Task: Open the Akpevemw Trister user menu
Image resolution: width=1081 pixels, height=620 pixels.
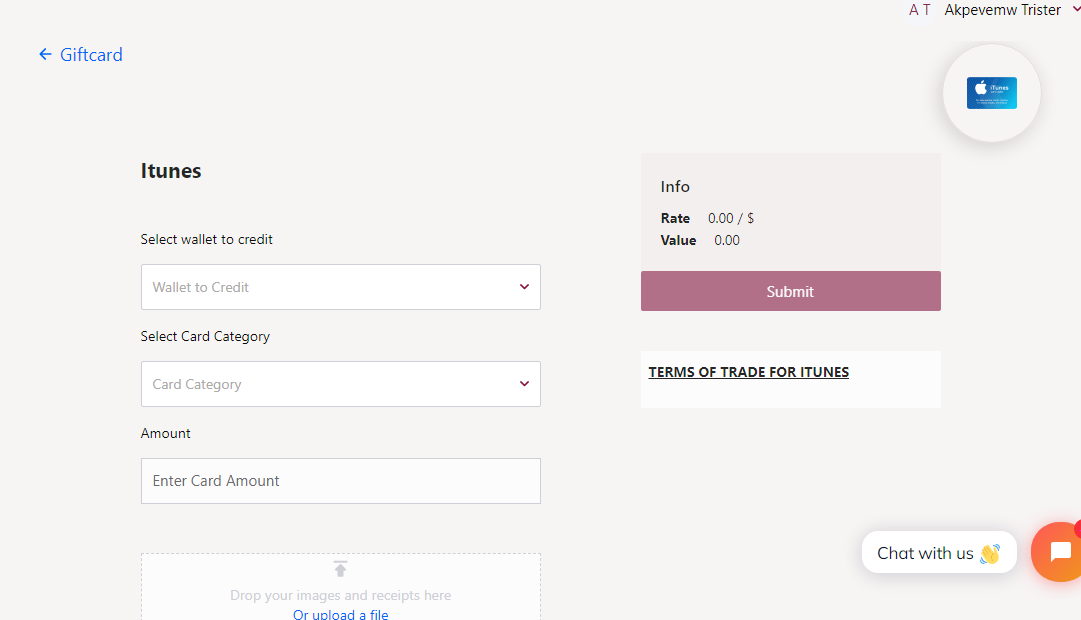Action: [x=1010, y=10]
